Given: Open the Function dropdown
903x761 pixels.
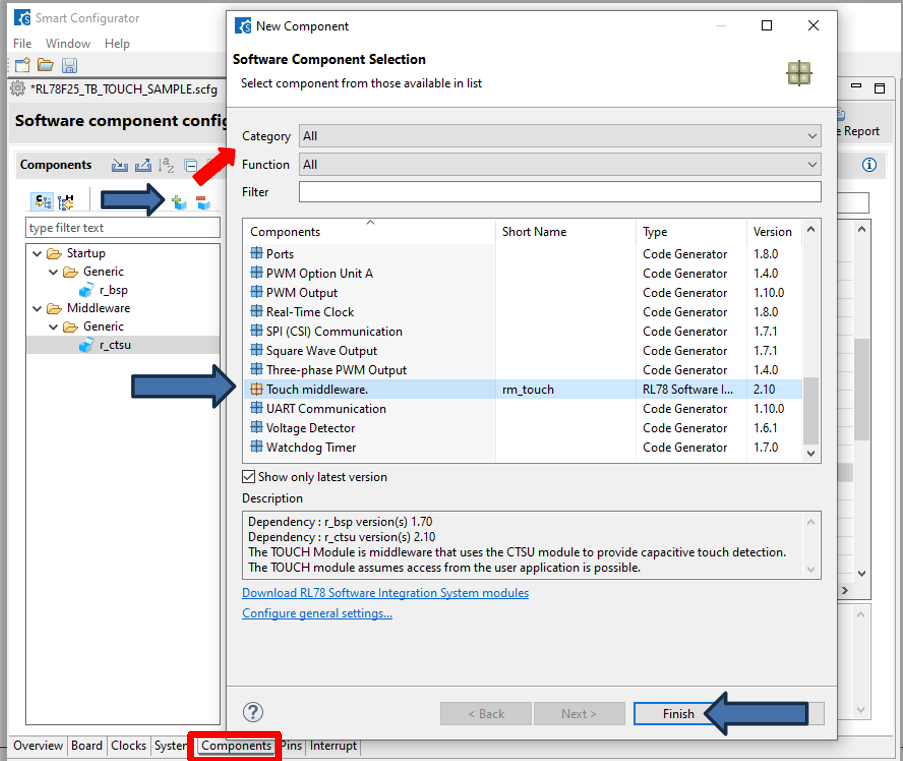Looking at the screenshot, I should pyautogui.click(x=559, y=164).
